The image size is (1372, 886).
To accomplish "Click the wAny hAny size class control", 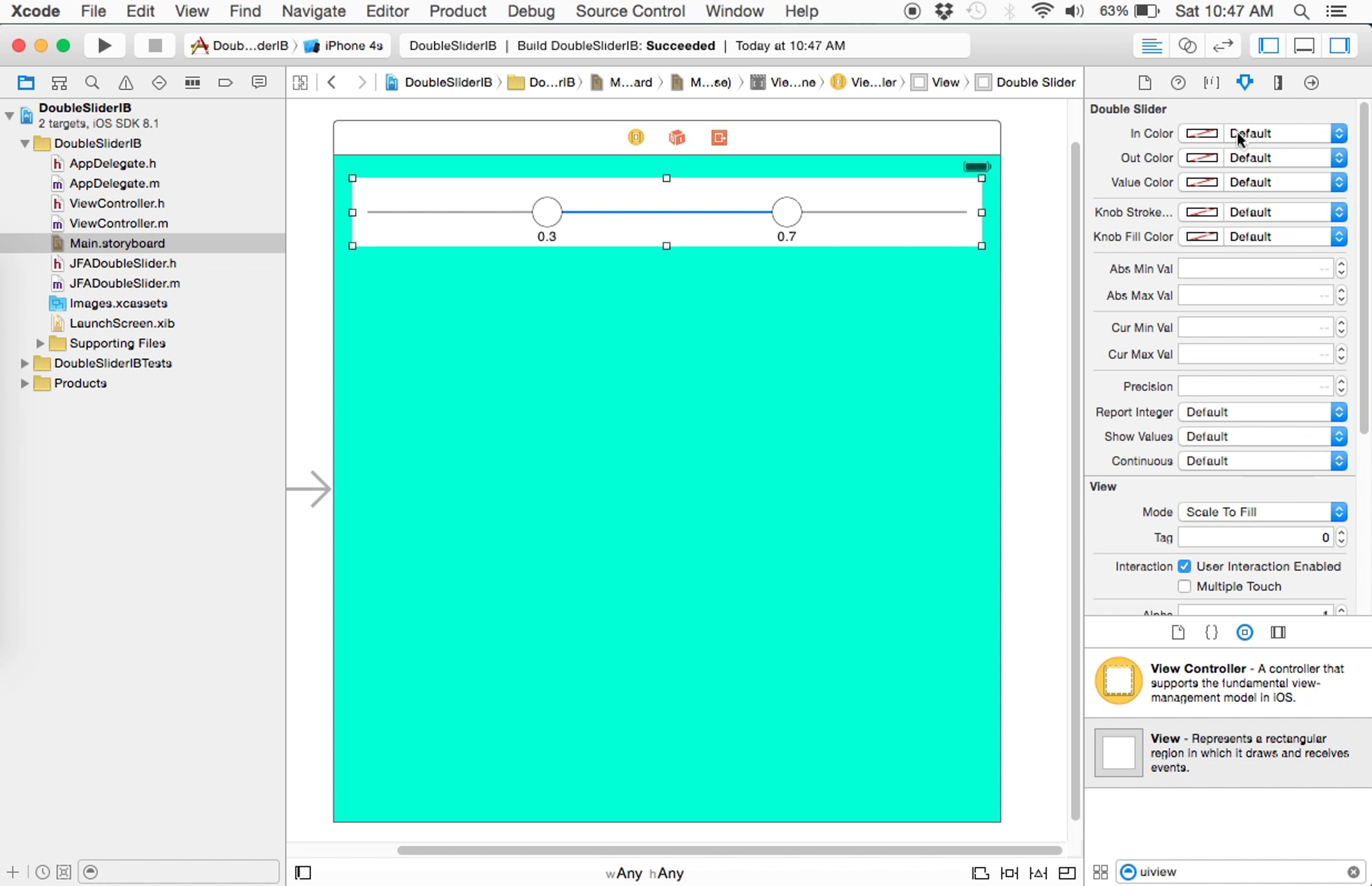I will [645, 874].
